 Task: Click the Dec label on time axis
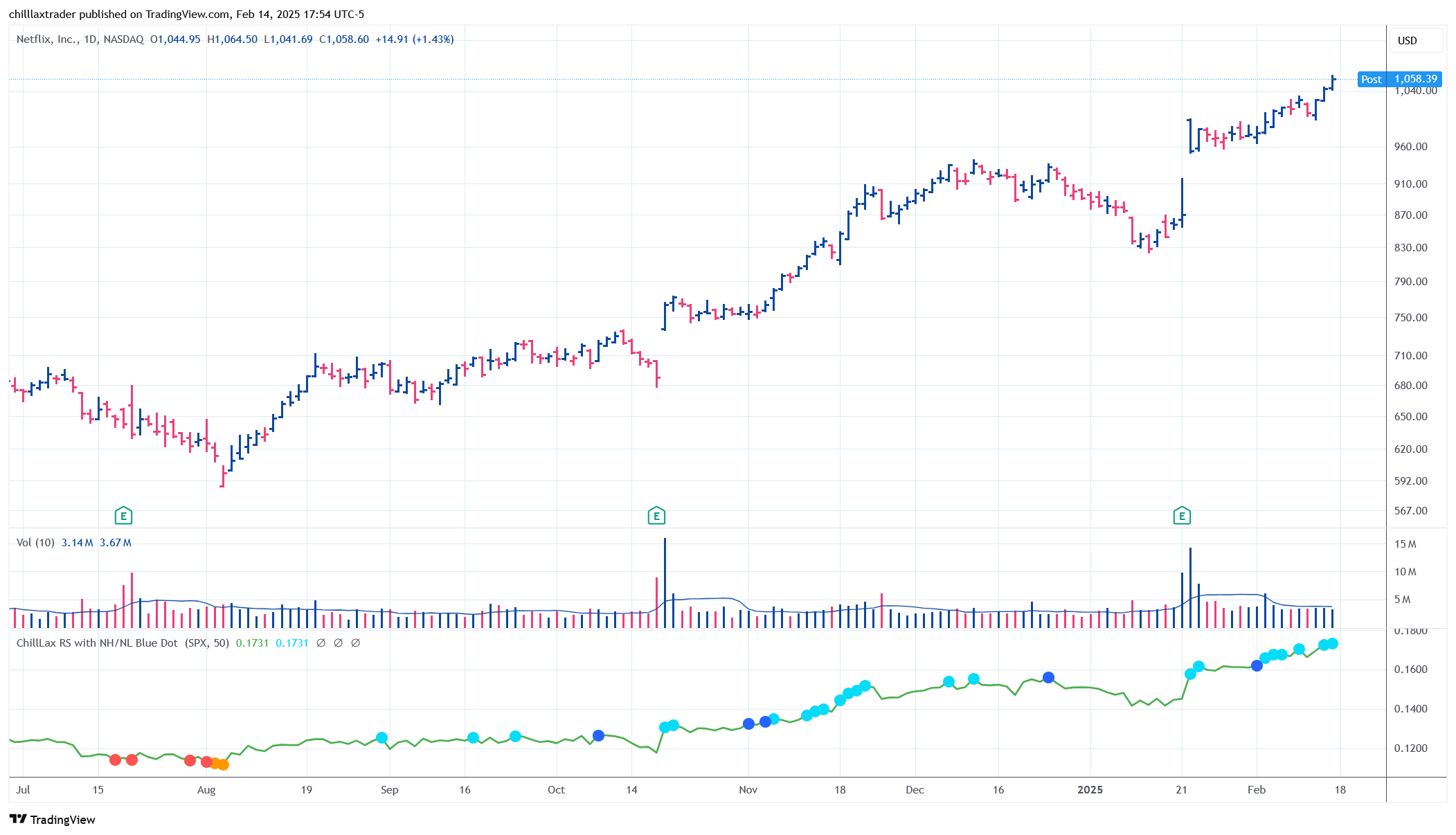tap(915, 789)
